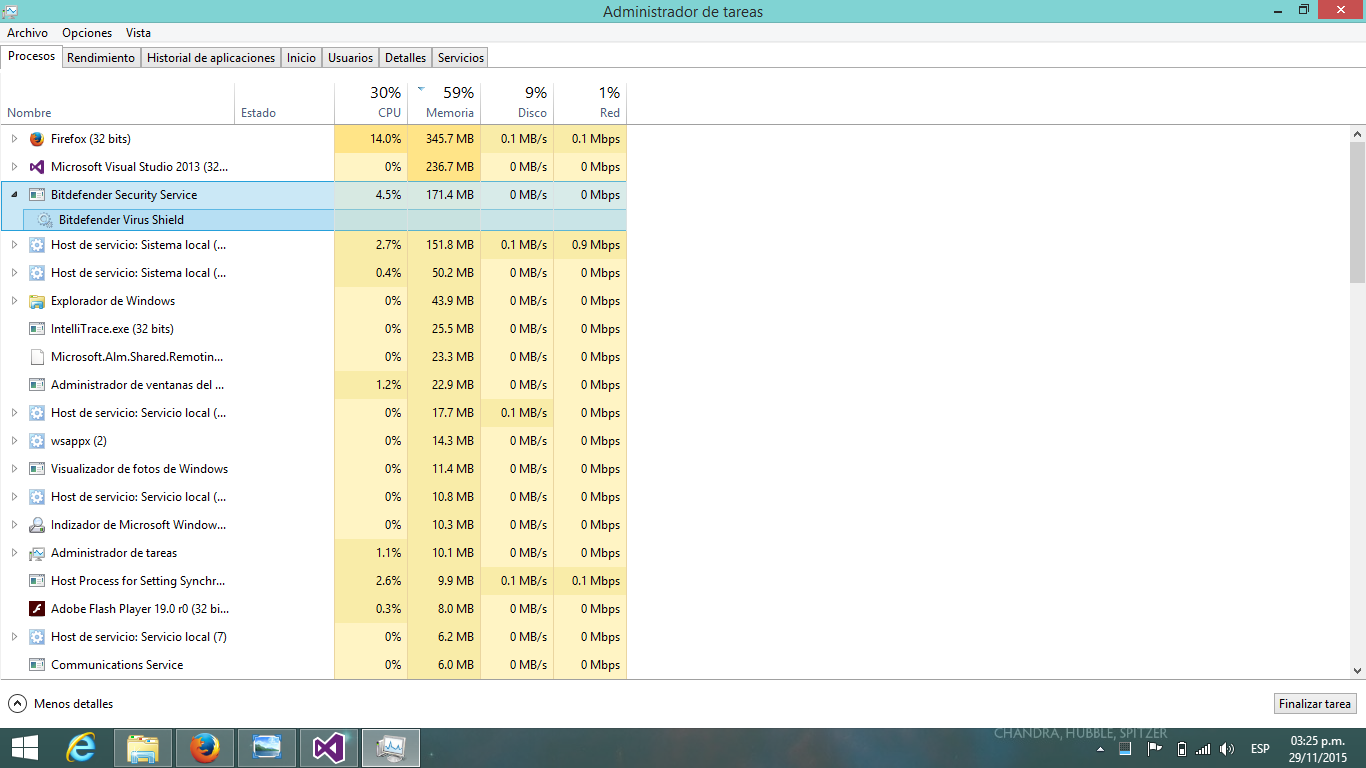Click Menos detalles to shrink the view

(61, 704)
